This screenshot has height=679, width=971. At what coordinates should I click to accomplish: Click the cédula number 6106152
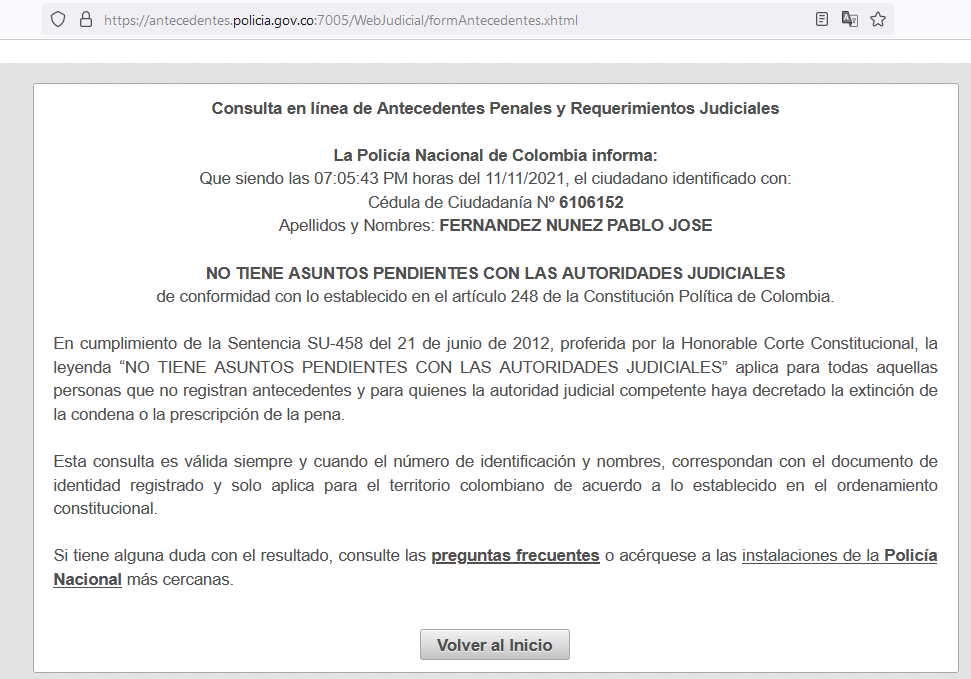point(591,202)
